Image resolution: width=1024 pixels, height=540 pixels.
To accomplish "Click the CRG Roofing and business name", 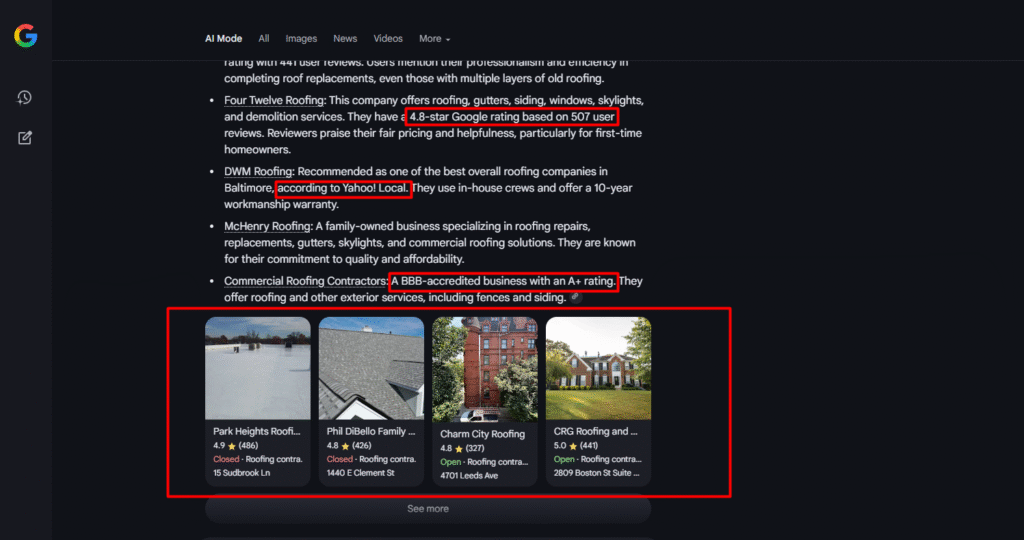I will [x=596, y=432].
